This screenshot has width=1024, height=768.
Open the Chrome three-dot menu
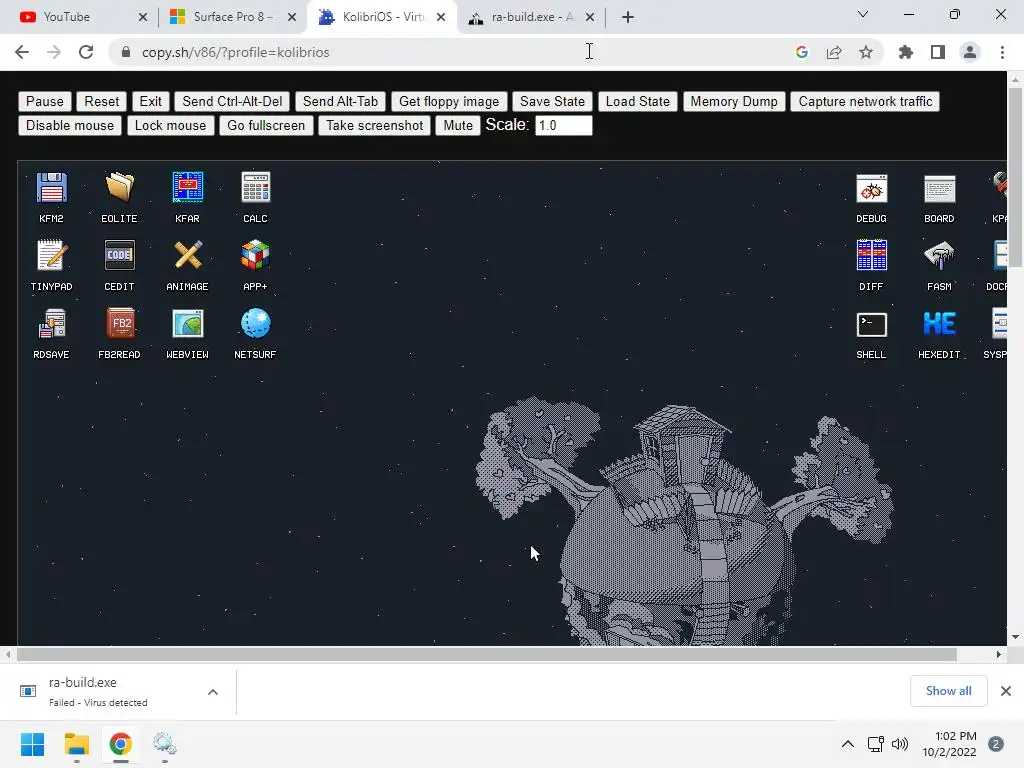(1002, 52)
